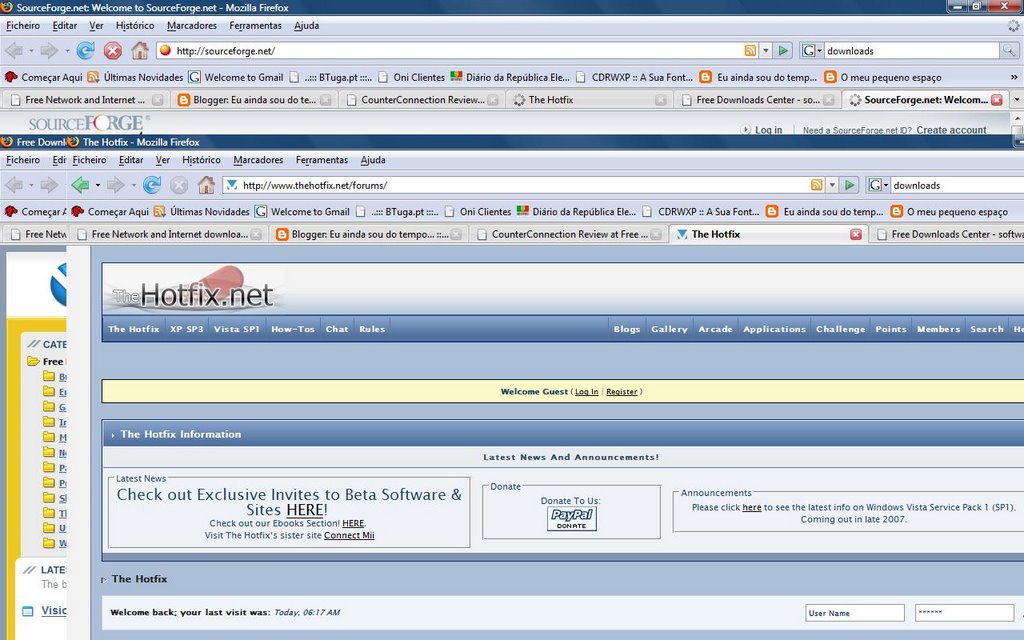Close the active The Hotfix tab
The image size is (1024, 640).
(x=856, y=234)
